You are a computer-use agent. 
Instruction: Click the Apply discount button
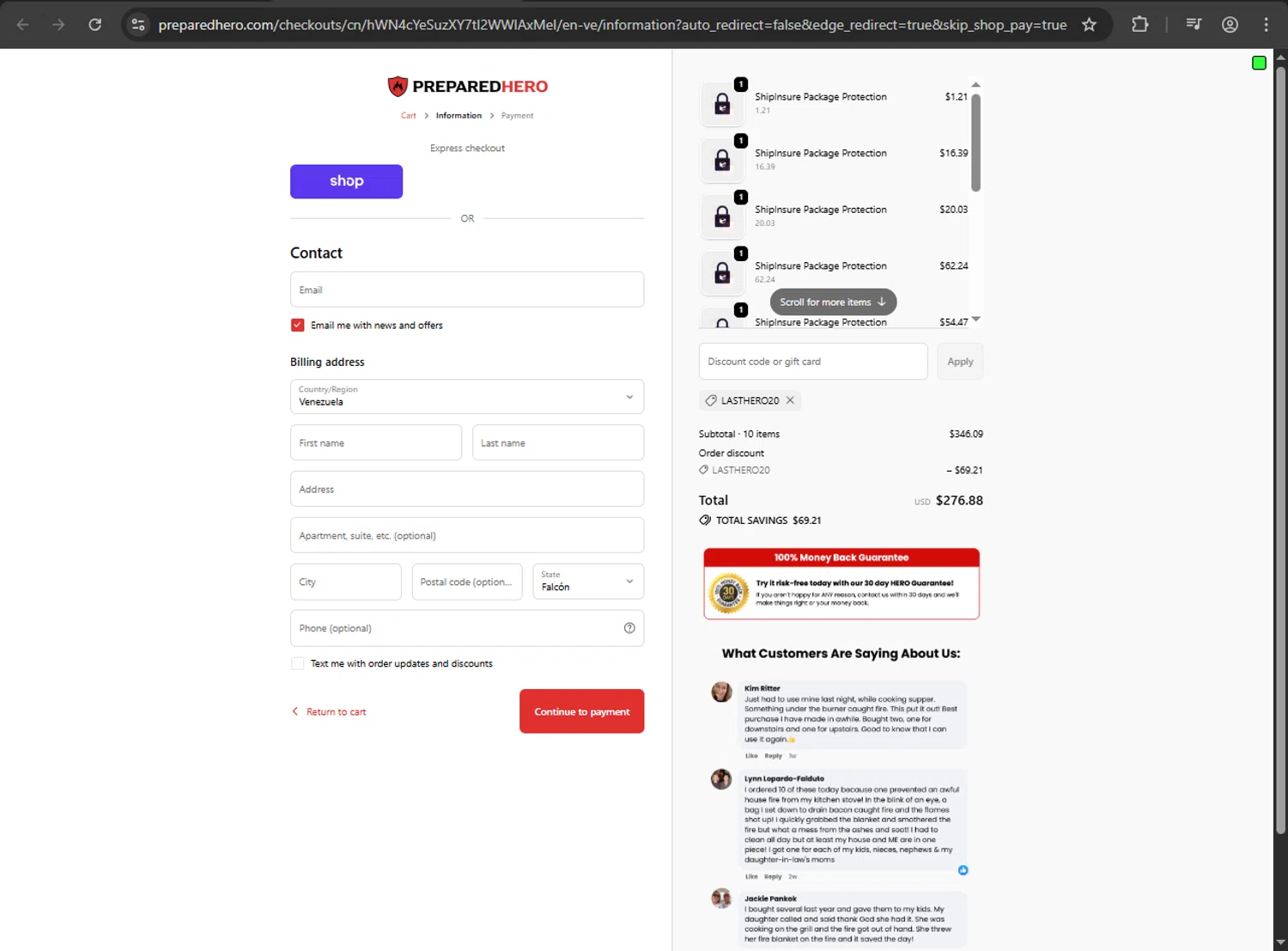tap(960, 362)
